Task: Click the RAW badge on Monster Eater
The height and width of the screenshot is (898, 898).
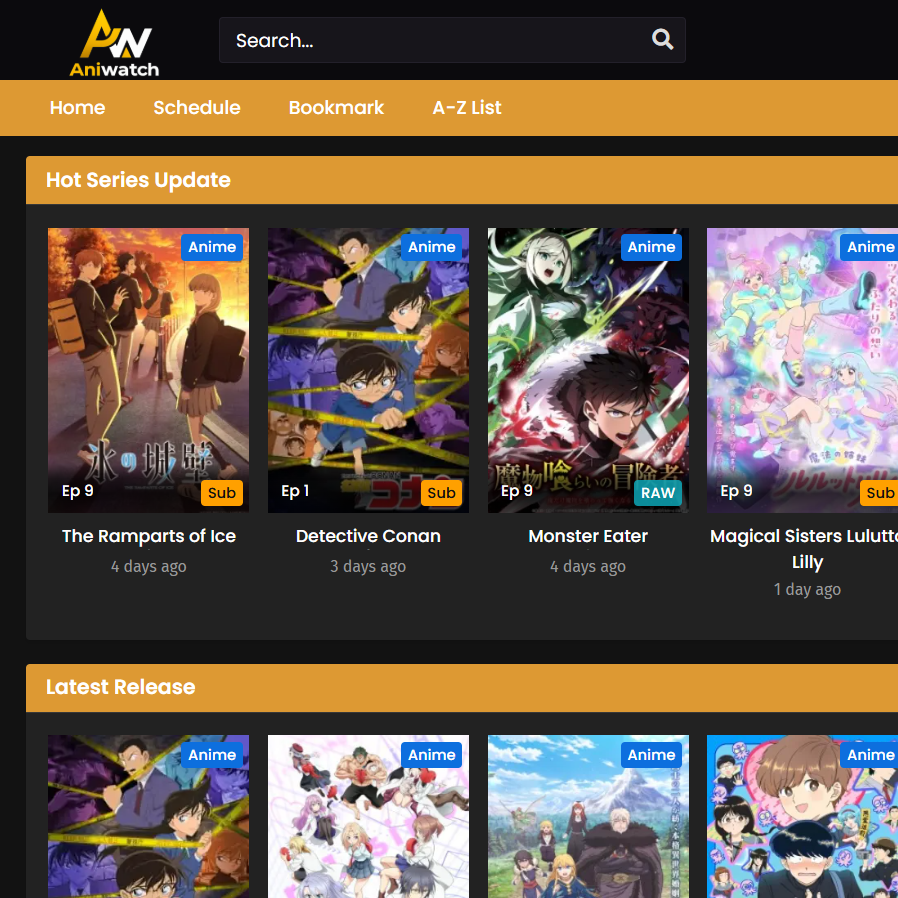Action: point(657,493)
